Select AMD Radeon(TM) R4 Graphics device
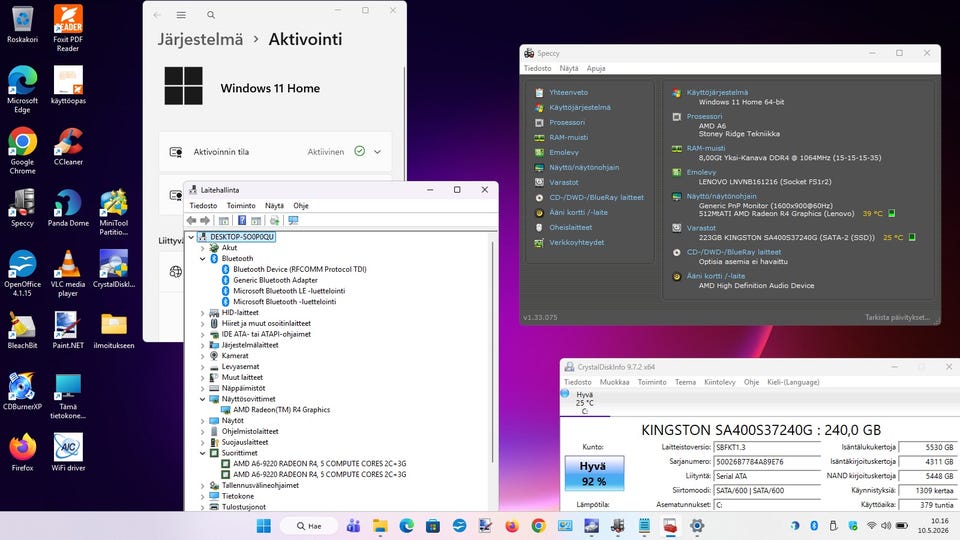This screenshot has width=960, height=540. [x=281, y=410]
